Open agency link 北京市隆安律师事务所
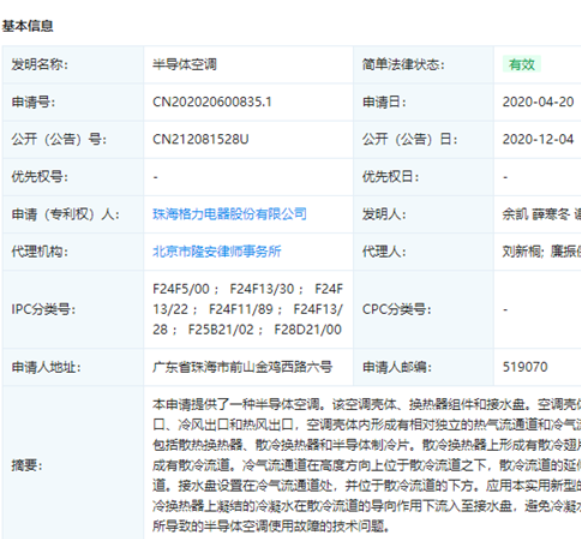The width and height of the screenshot is (581, 539). tap(217, 252)
